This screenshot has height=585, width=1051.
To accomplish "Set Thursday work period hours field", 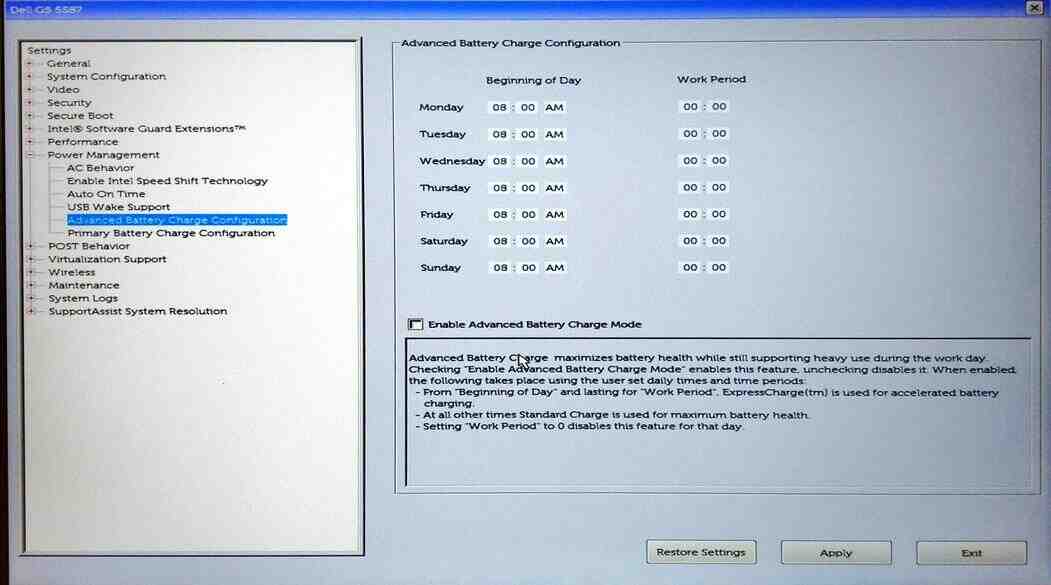I will pyautogui.click(x=690, y=187).
